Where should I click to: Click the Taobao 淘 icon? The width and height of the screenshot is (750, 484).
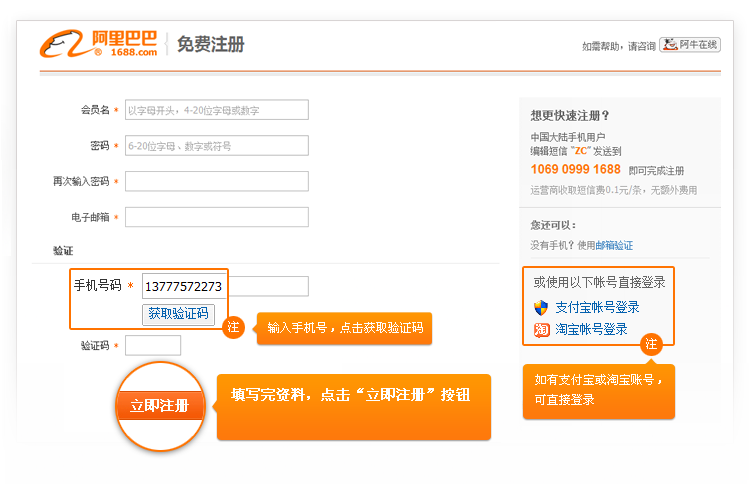pyautogui.click(x=541, y=330)
